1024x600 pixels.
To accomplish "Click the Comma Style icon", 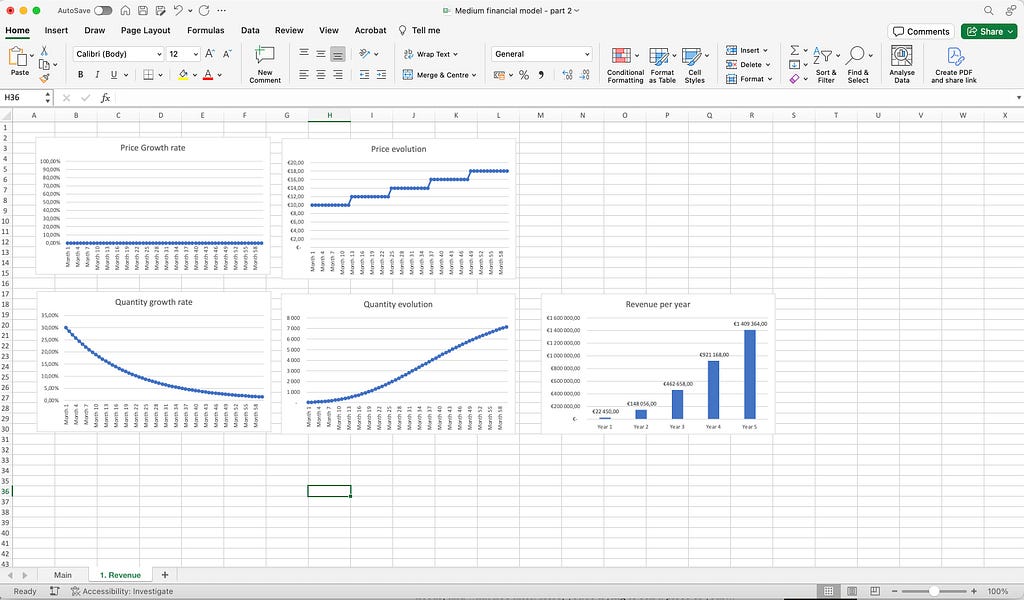I will click(x=541, y=75).
